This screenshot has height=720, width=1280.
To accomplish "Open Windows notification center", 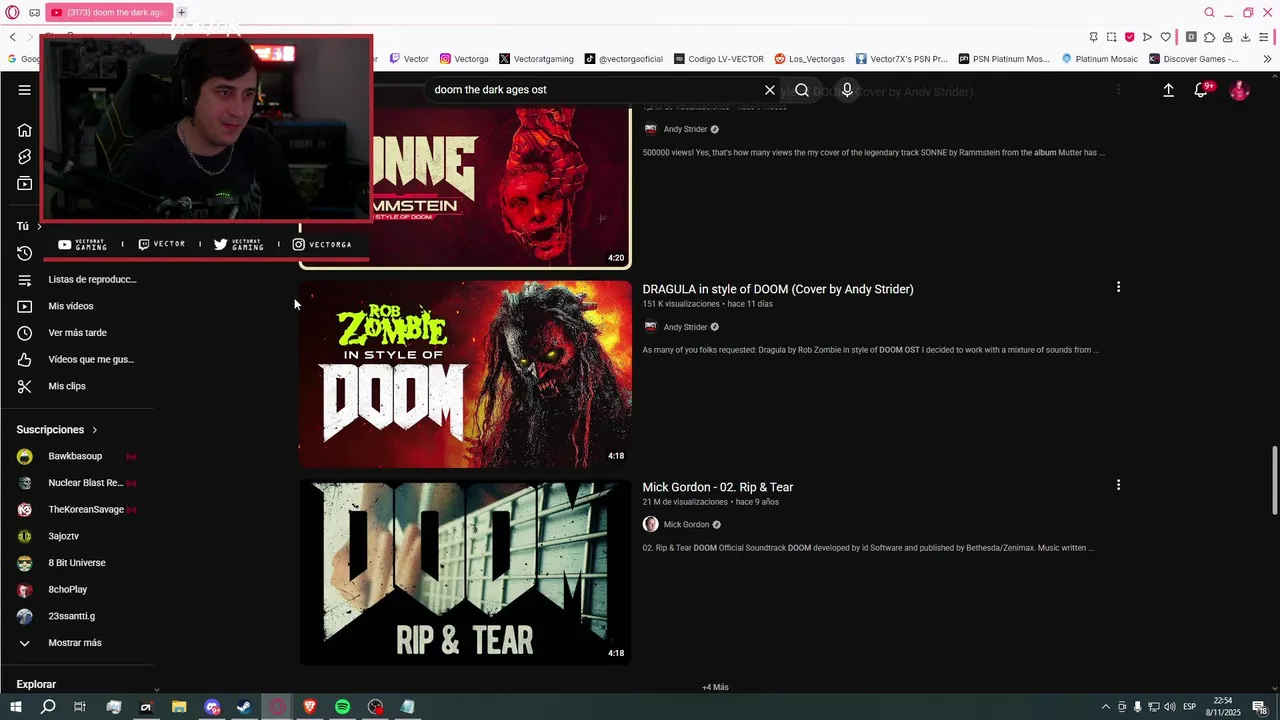I will click(x=1259, y=707).
